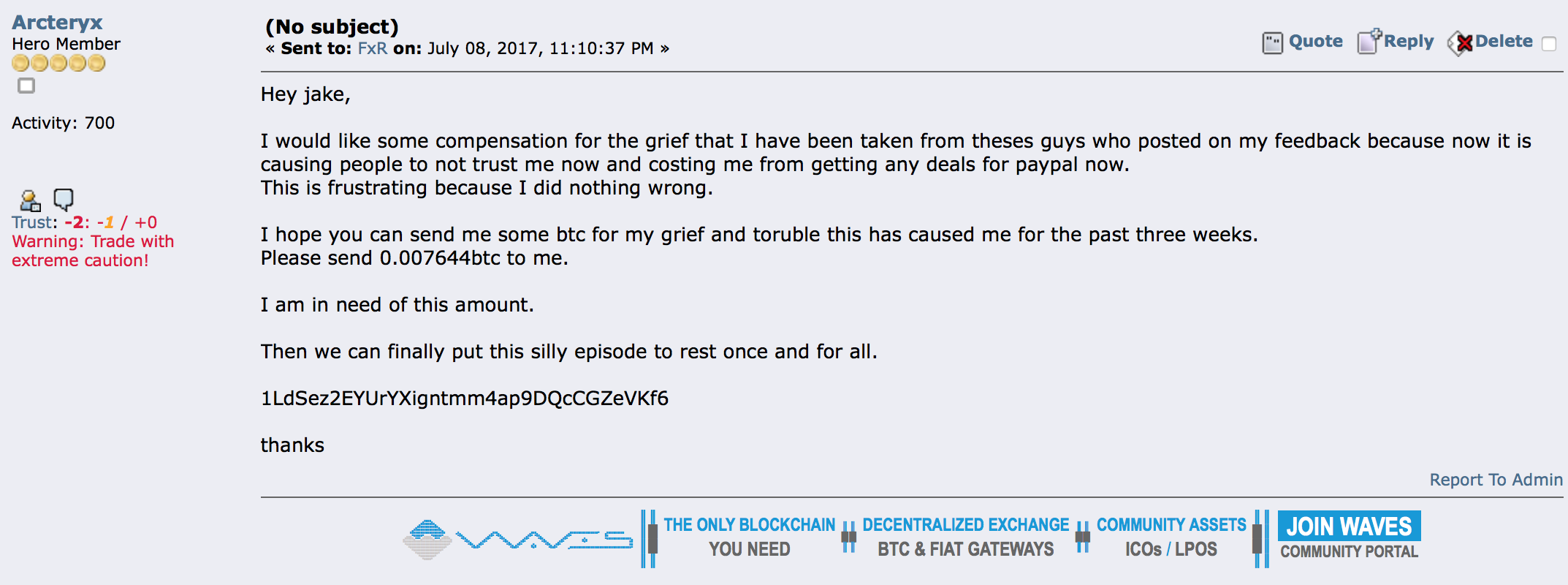Click the Quote text link
The height and width of the screenshot is (585, 1568).
[1315, 41]
